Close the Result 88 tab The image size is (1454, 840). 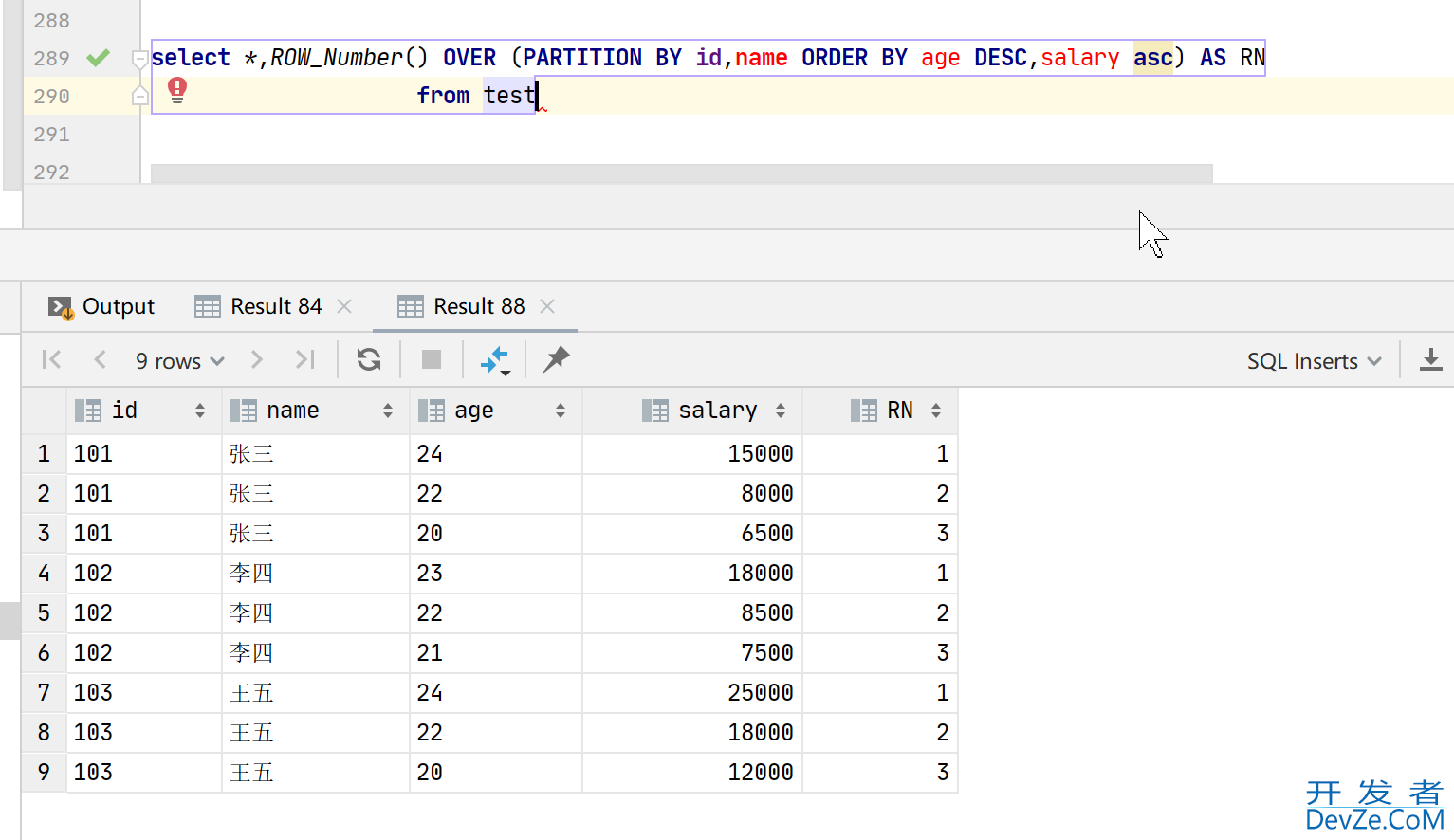[x=547, y=306]
